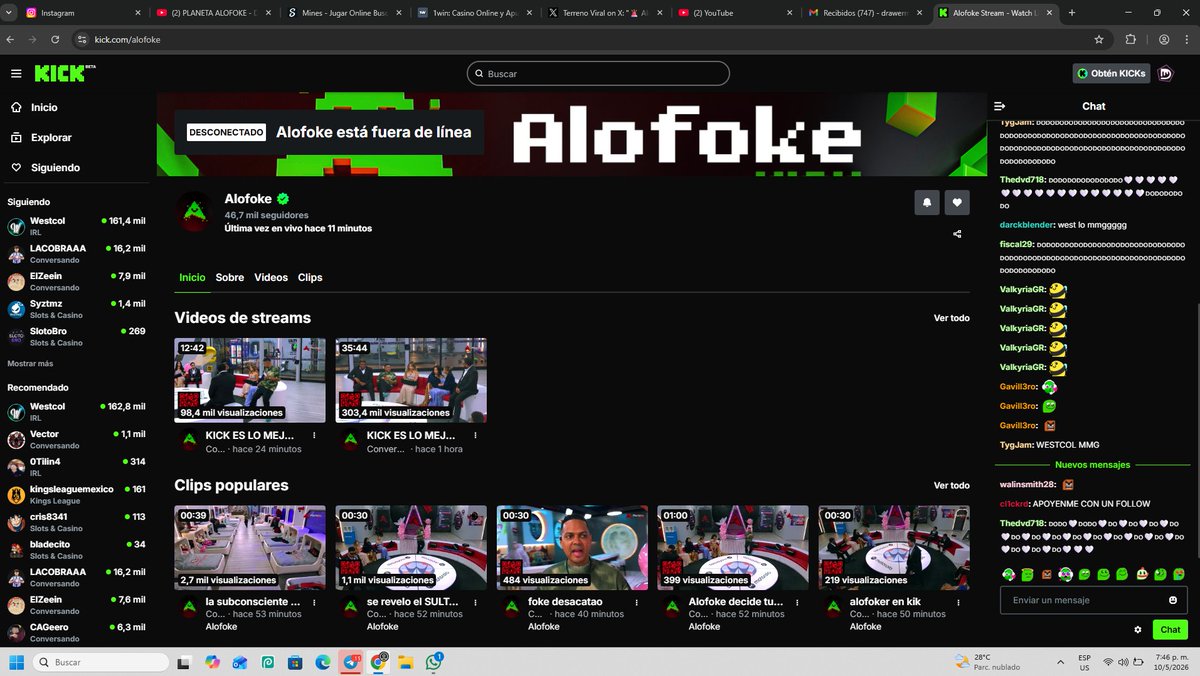Switch to the Clips tab
The image size is (1200, 676).
click(x=310, y=277)
